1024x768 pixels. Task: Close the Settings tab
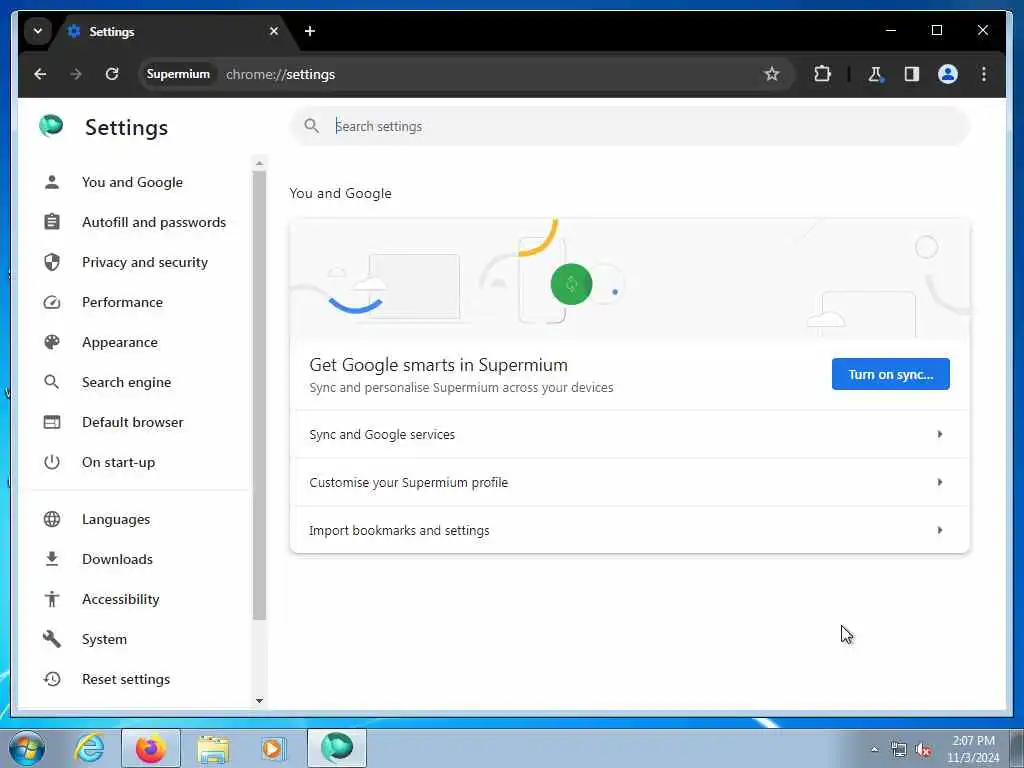tap(274, 31)
